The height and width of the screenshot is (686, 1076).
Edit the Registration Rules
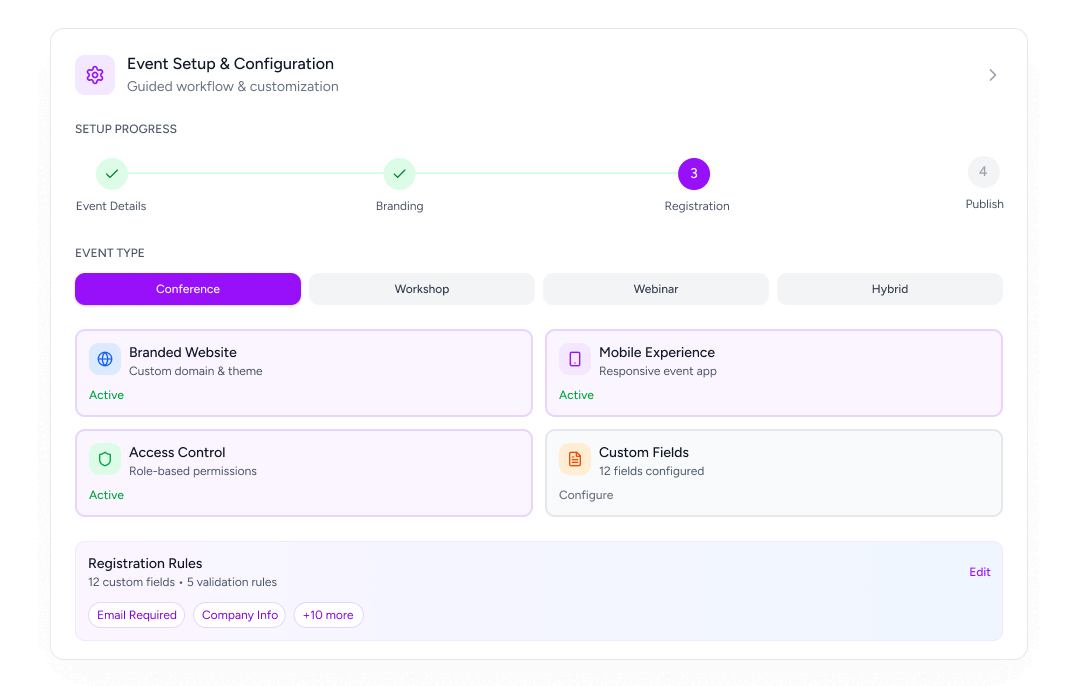click(x=979, y=572)
